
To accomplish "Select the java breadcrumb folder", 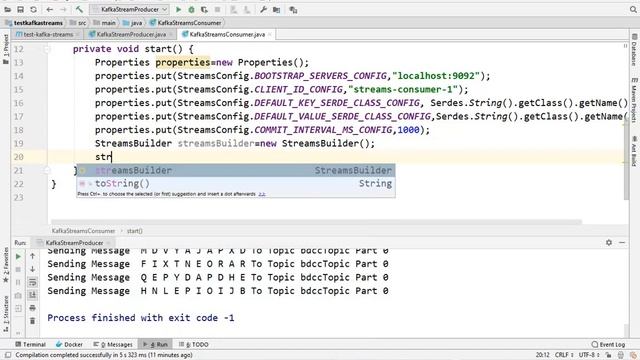I will coord(132,23).
